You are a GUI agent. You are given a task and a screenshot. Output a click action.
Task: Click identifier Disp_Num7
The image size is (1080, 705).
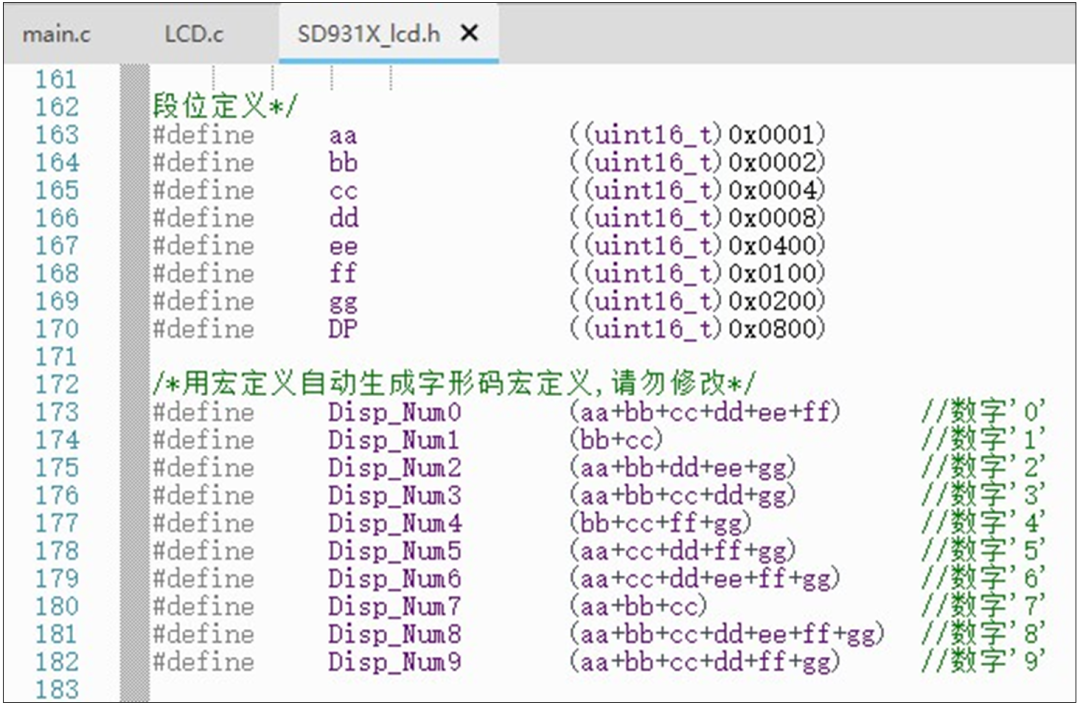tap(395, 607)
